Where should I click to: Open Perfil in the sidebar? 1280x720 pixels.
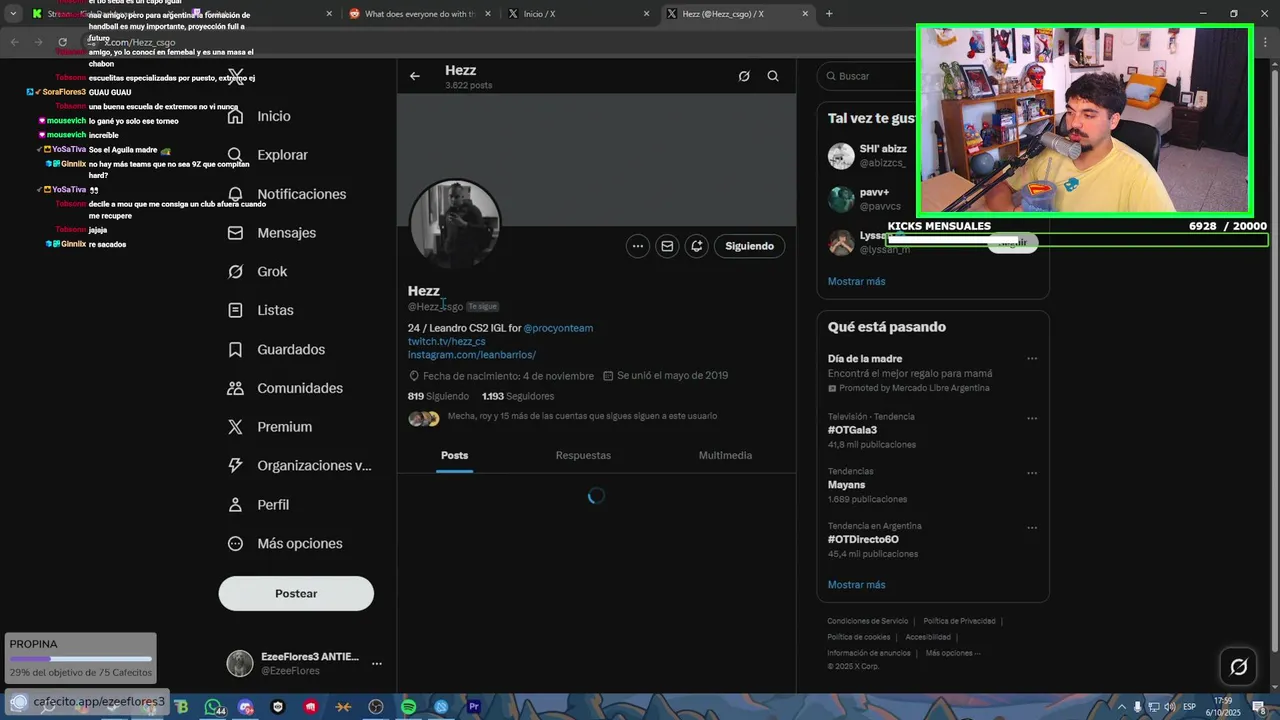pyautogui.click(x=259, y=505)
